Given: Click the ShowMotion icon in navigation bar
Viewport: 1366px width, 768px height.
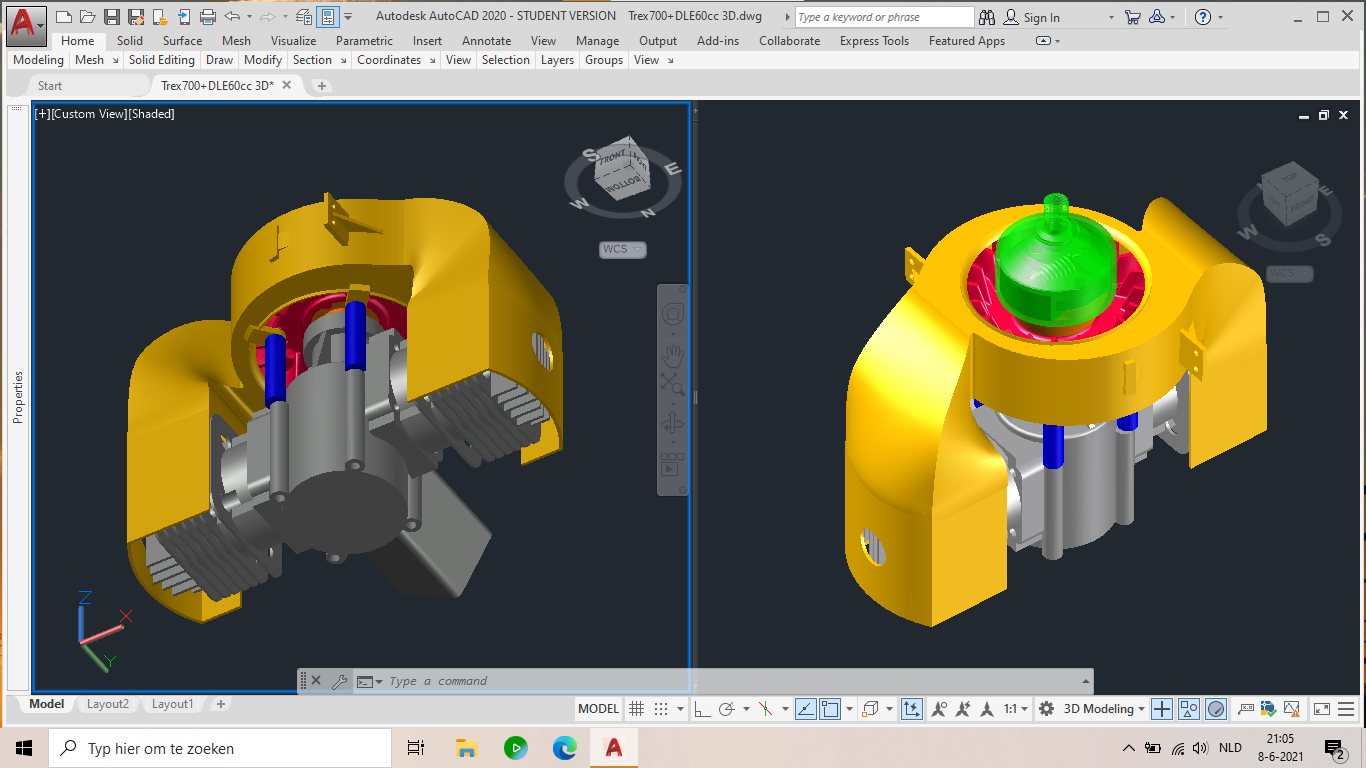Looking at the screenshot, I should (673, 465).
